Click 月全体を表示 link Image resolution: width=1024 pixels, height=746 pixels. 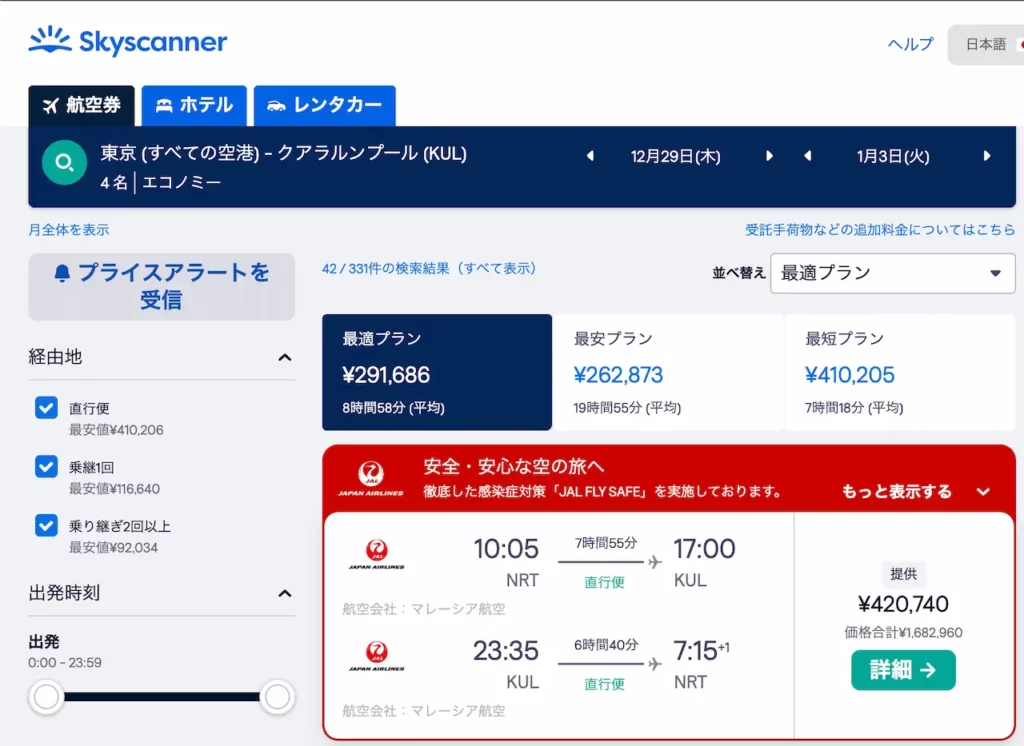(x=69, y=230)
